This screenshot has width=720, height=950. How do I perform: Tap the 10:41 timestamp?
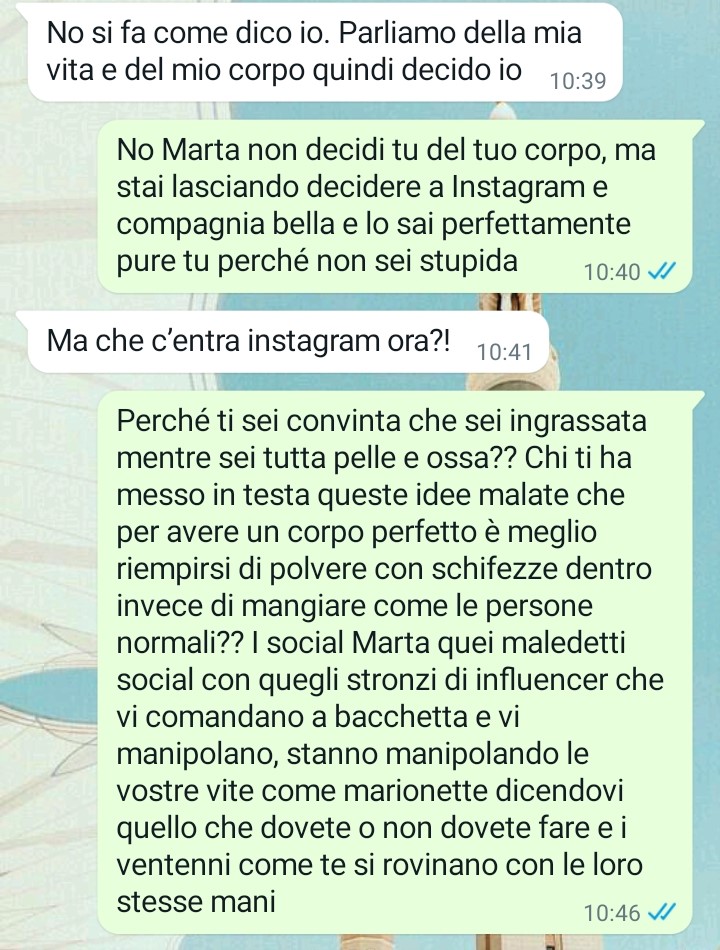(504, 352)
